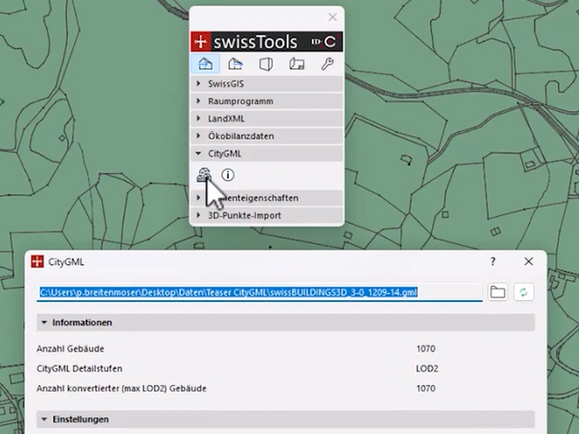Reload the GML file with the refresh icon

pos(524,292)
